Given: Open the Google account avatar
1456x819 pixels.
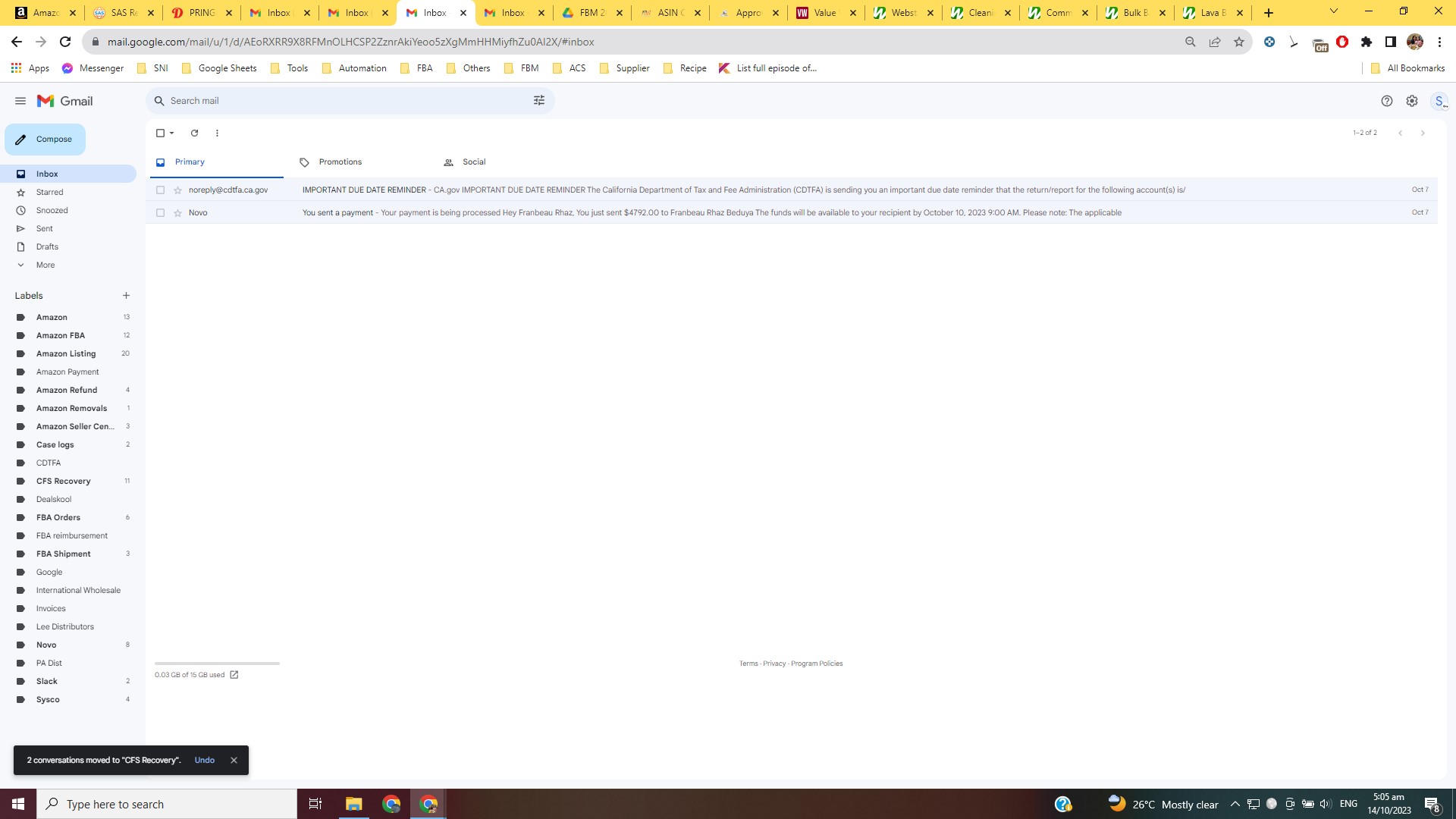Looking at the screenshot, I should 1439,101.
